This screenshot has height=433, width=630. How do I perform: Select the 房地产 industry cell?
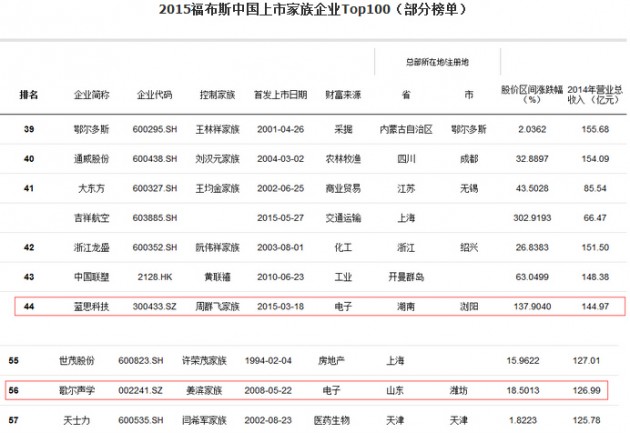[331, 361]
